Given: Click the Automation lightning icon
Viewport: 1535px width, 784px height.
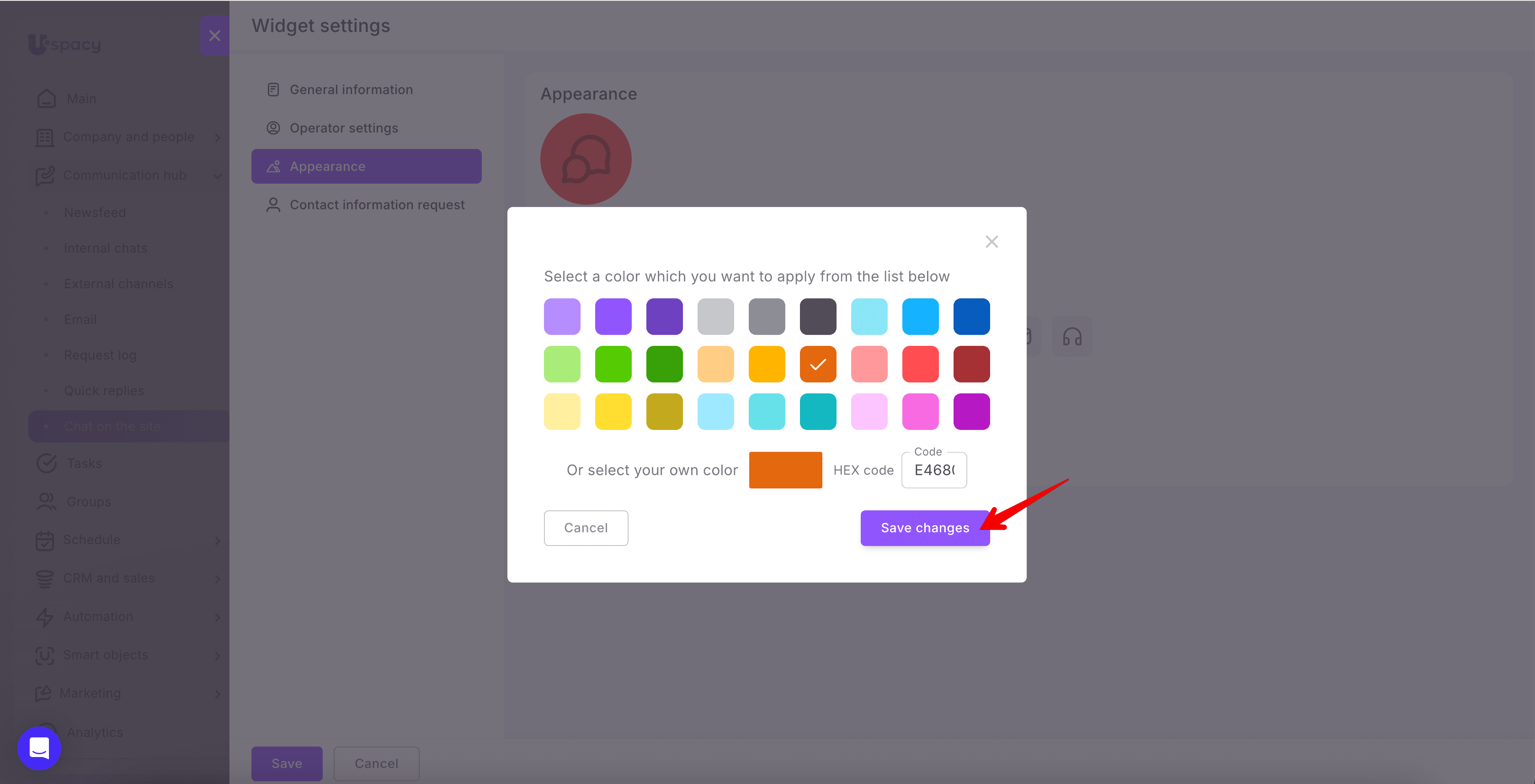Looking at the screenshot, I should tap(45, 617).
